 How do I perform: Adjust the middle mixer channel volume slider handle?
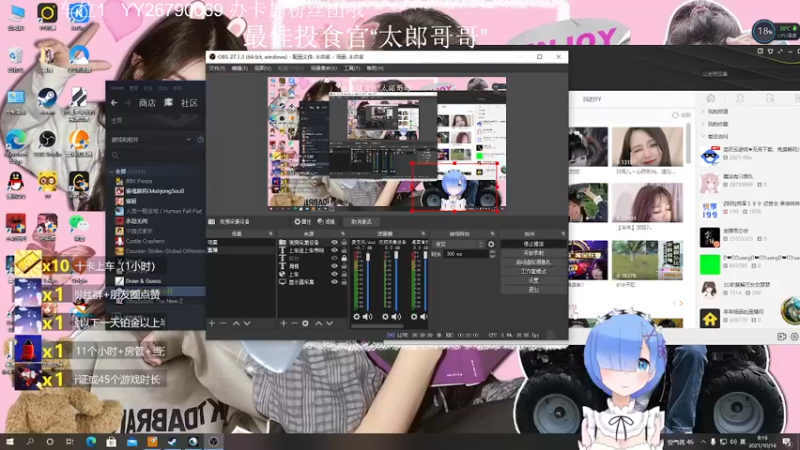pos(396,254)
